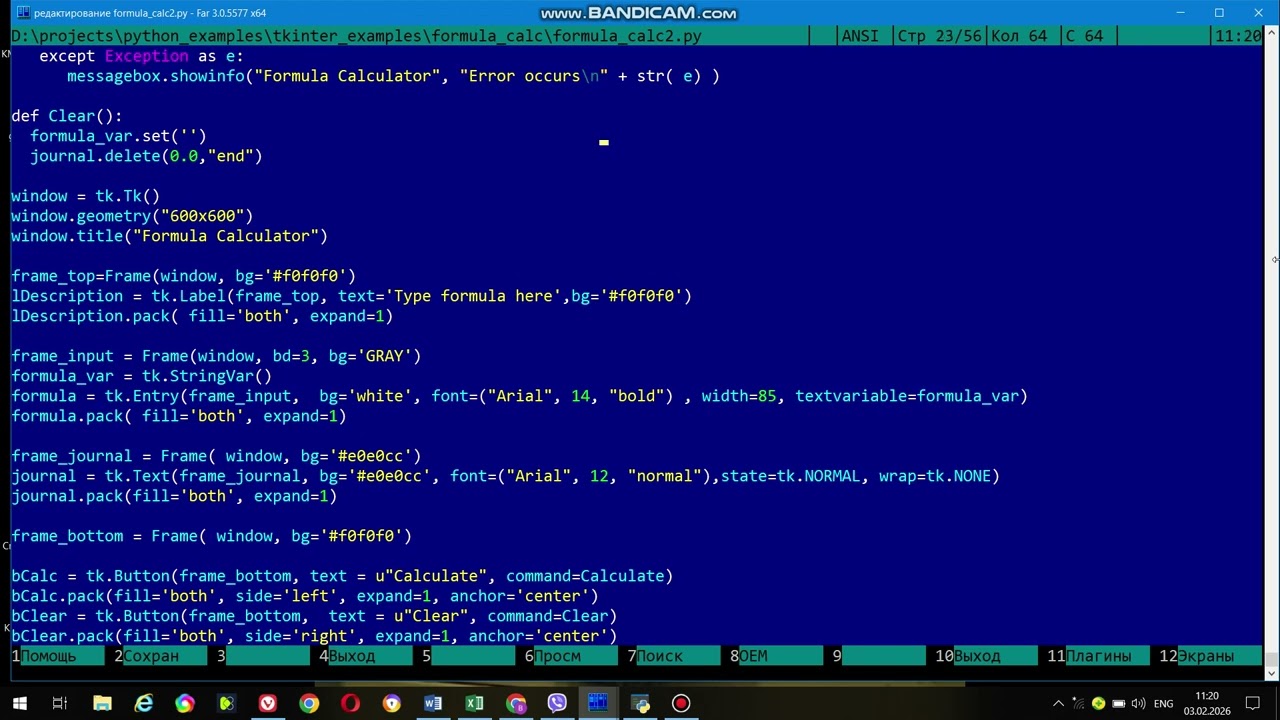Image resolution: width=1280 pixels, height=720 pixels.
Task: Click the 11 Плагины function key
Action: [1098, 656]
